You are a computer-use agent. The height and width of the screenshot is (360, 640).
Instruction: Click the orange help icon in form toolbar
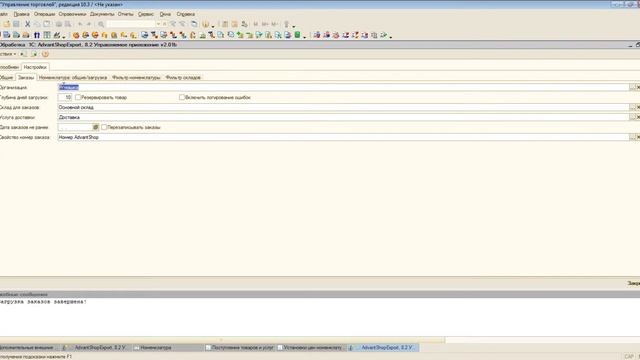click(45, 54)
